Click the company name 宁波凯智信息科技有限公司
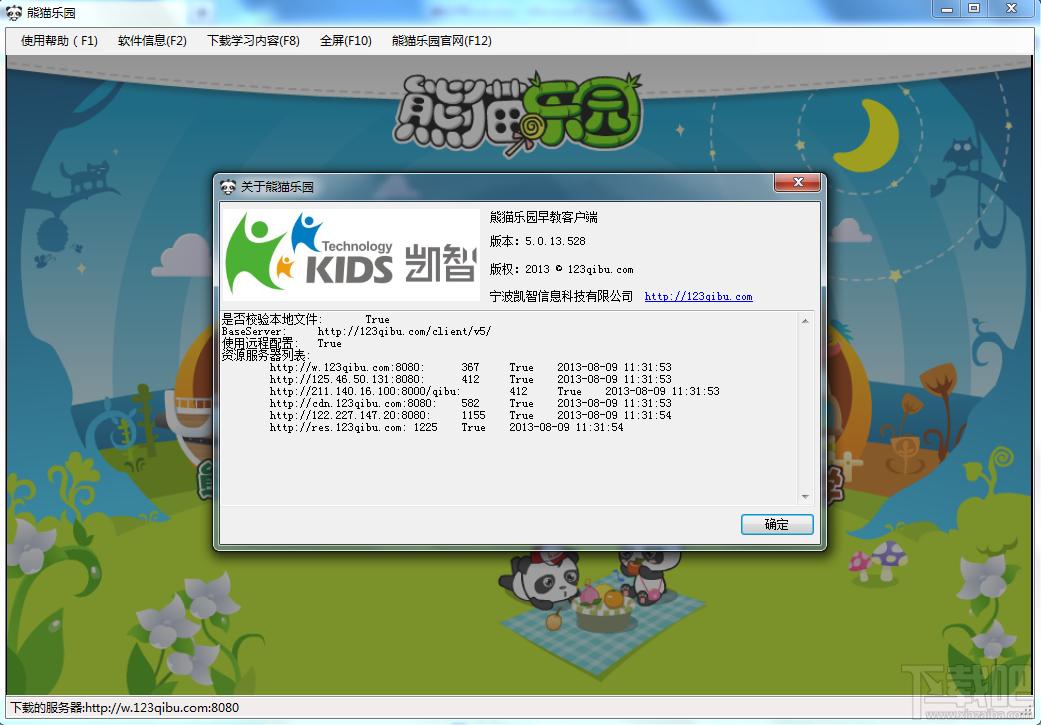The image size is (1041, 725). (561, 297)
